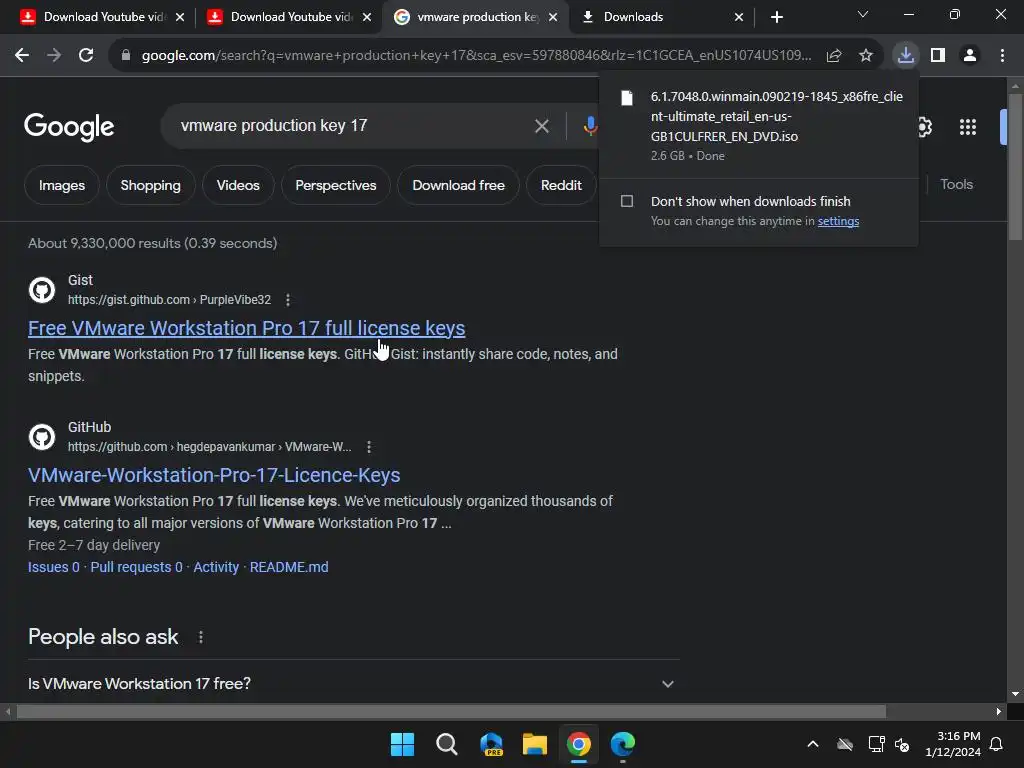Launch Edge Preview from the taskbar

[491, 744]
